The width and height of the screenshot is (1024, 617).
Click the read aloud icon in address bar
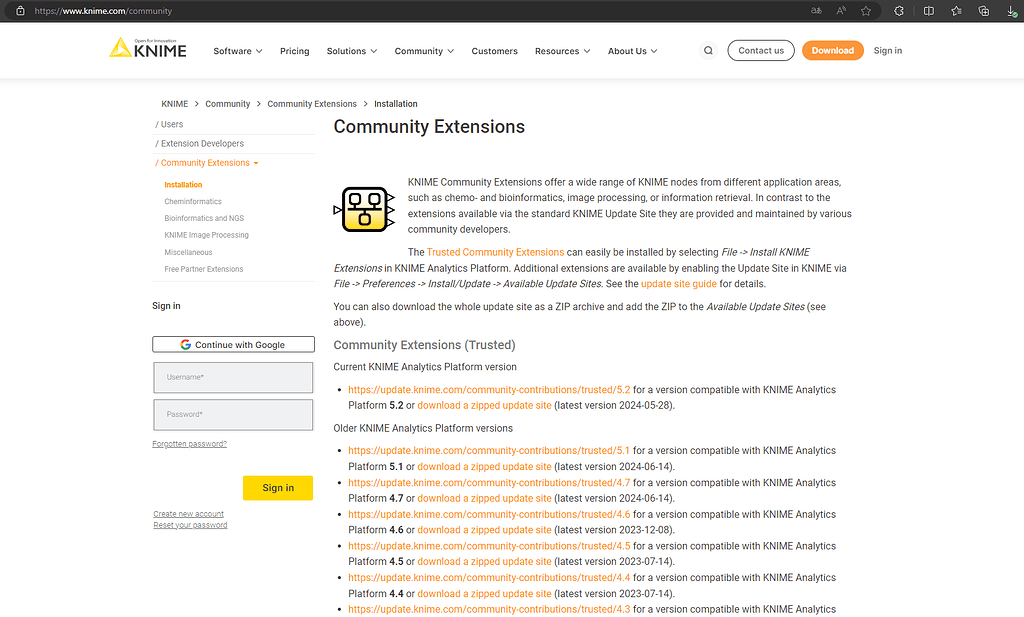(841, 11)
